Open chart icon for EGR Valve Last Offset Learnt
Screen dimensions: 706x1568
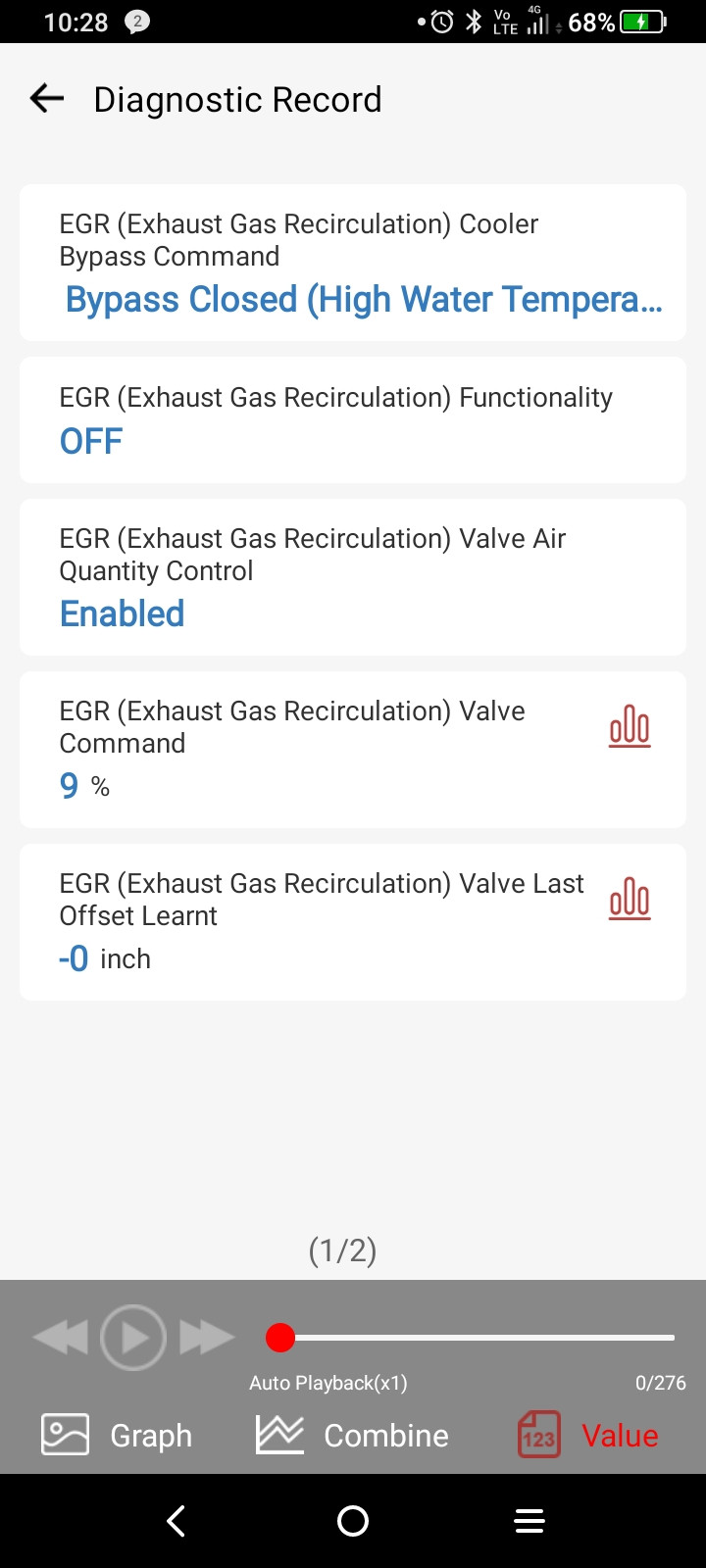coord(630,900)
